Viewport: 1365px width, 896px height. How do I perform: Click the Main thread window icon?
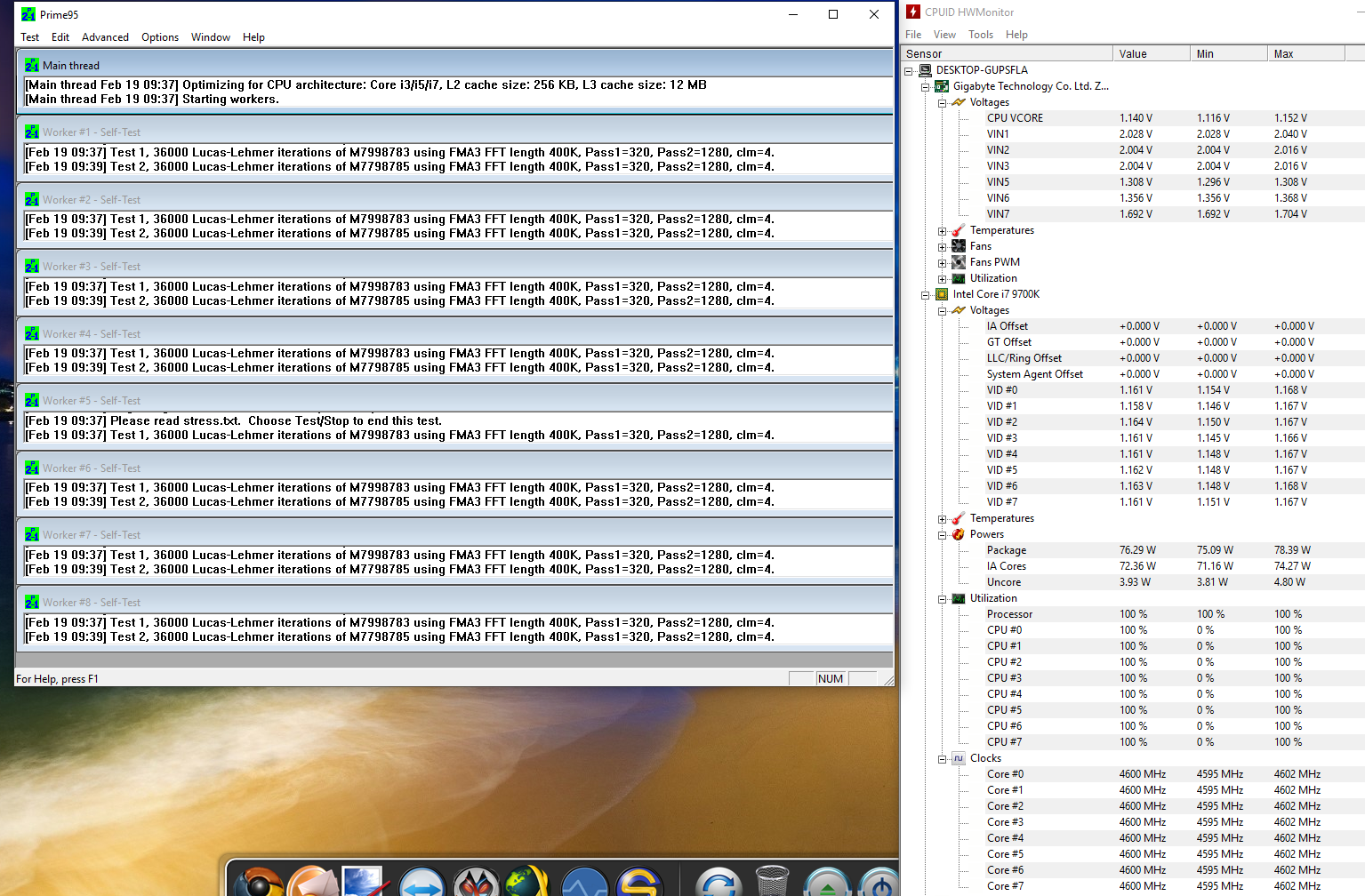coord(32,65)
